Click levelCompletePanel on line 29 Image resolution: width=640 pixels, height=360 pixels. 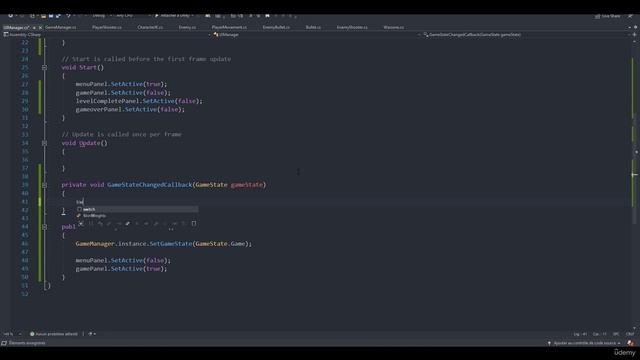(x=107, y=101)
